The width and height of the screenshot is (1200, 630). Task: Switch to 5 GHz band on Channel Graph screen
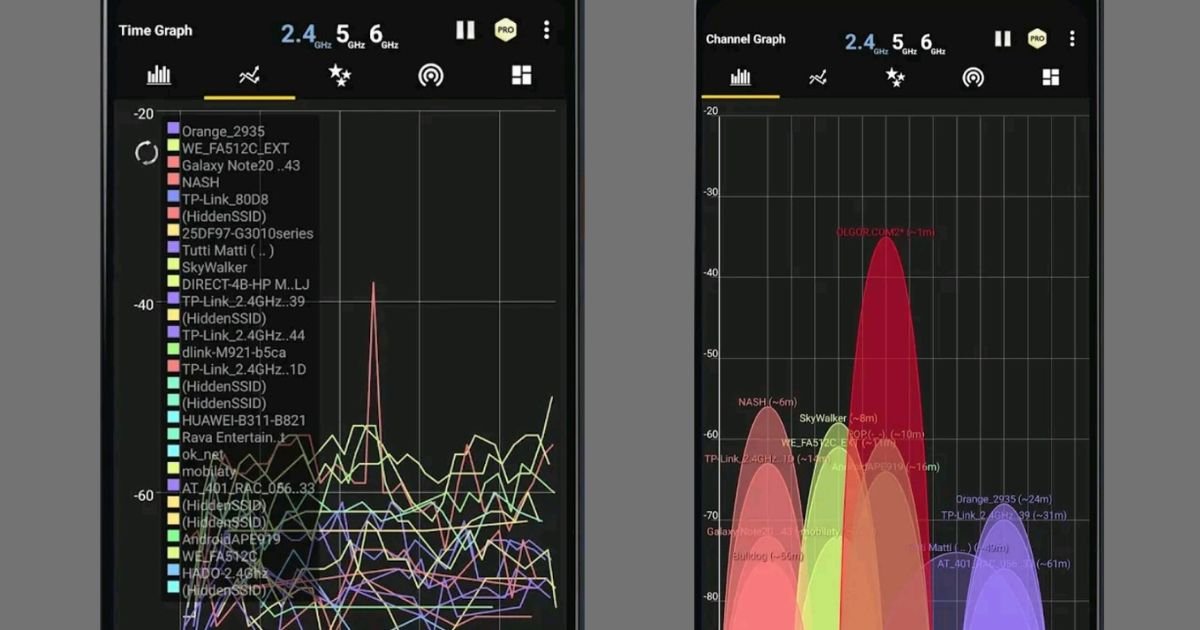pyautogui.click(x=904, y=43)
